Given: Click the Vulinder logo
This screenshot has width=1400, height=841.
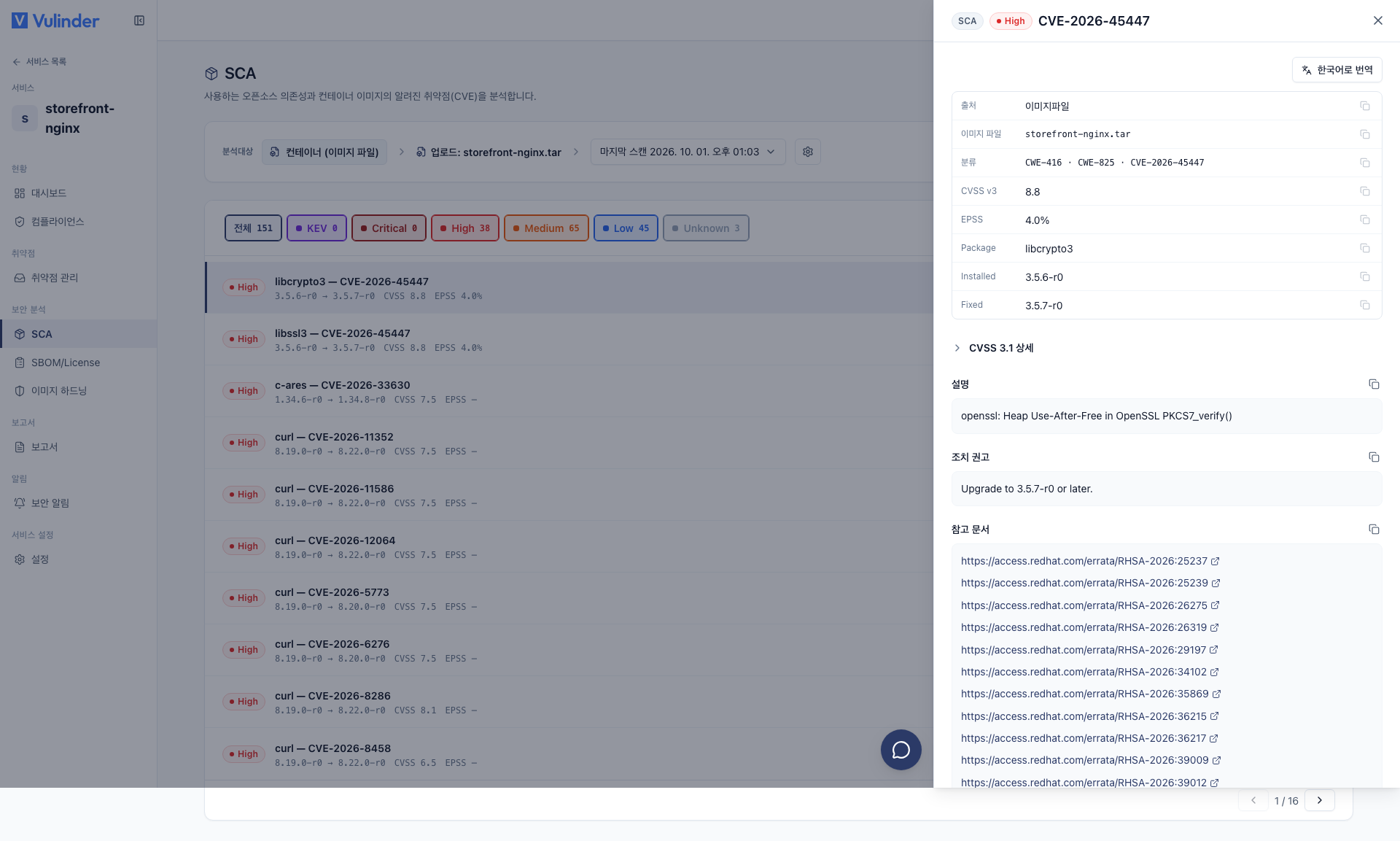Looking at the screenshot, I should (55, 20).
